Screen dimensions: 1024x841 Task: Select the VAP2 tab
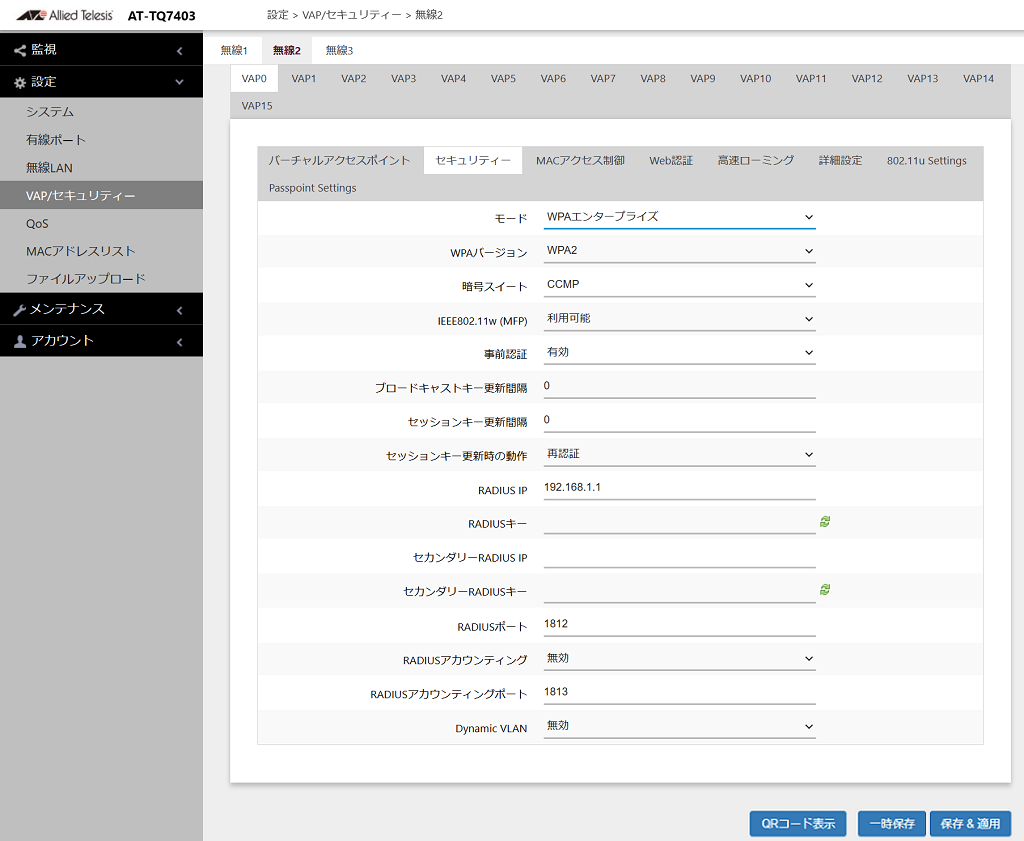click(353, 78)
